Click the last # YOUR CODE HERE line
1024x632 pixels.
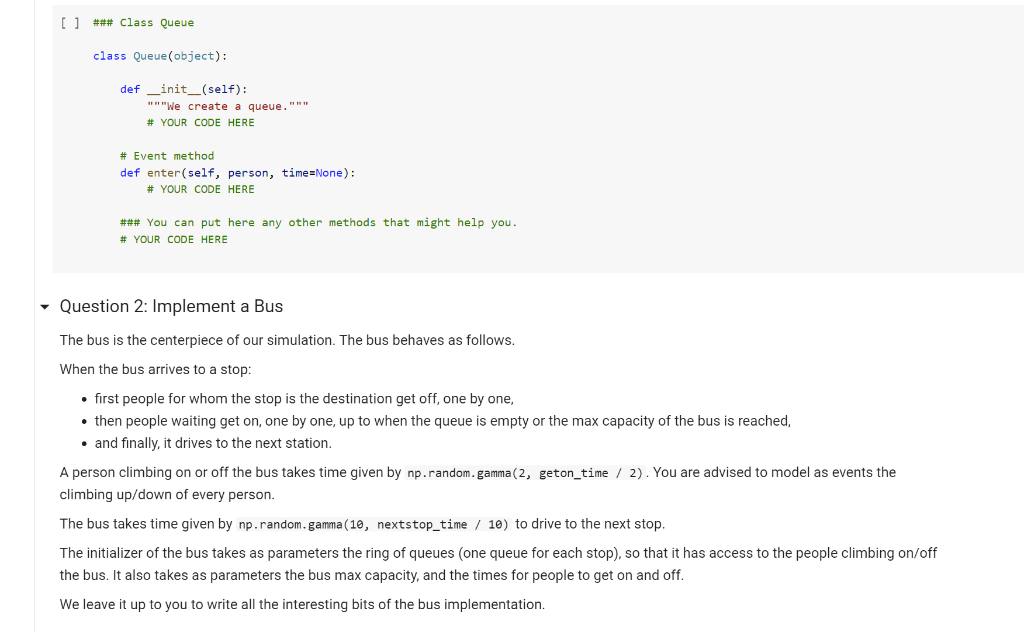173,239
